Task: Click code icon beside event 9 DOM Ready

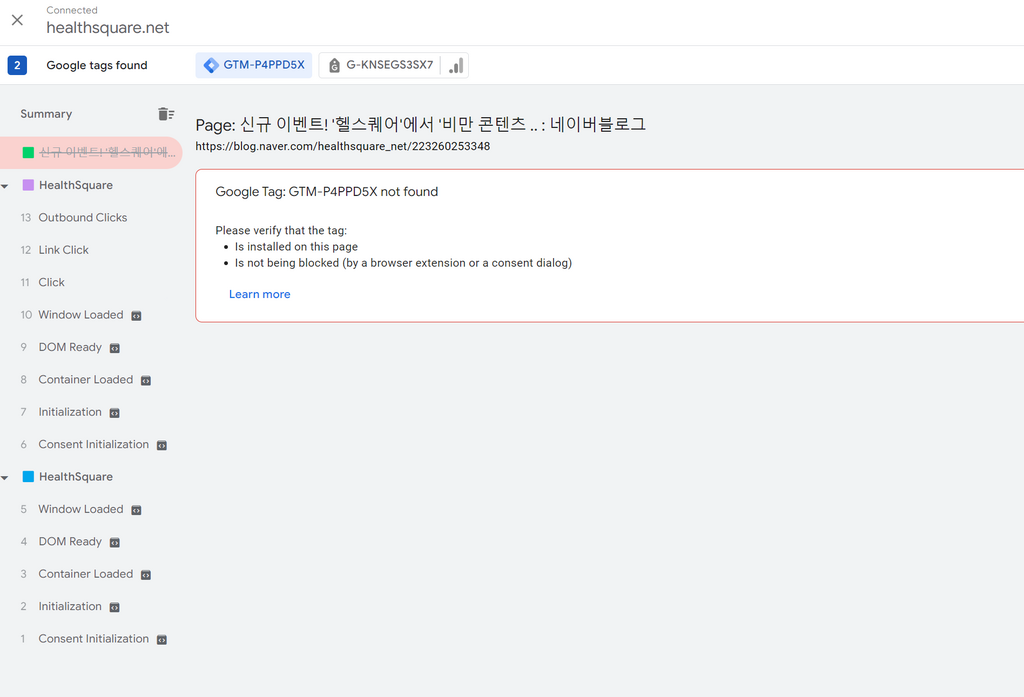Action: pyautogui.click(x=115, y=348)
